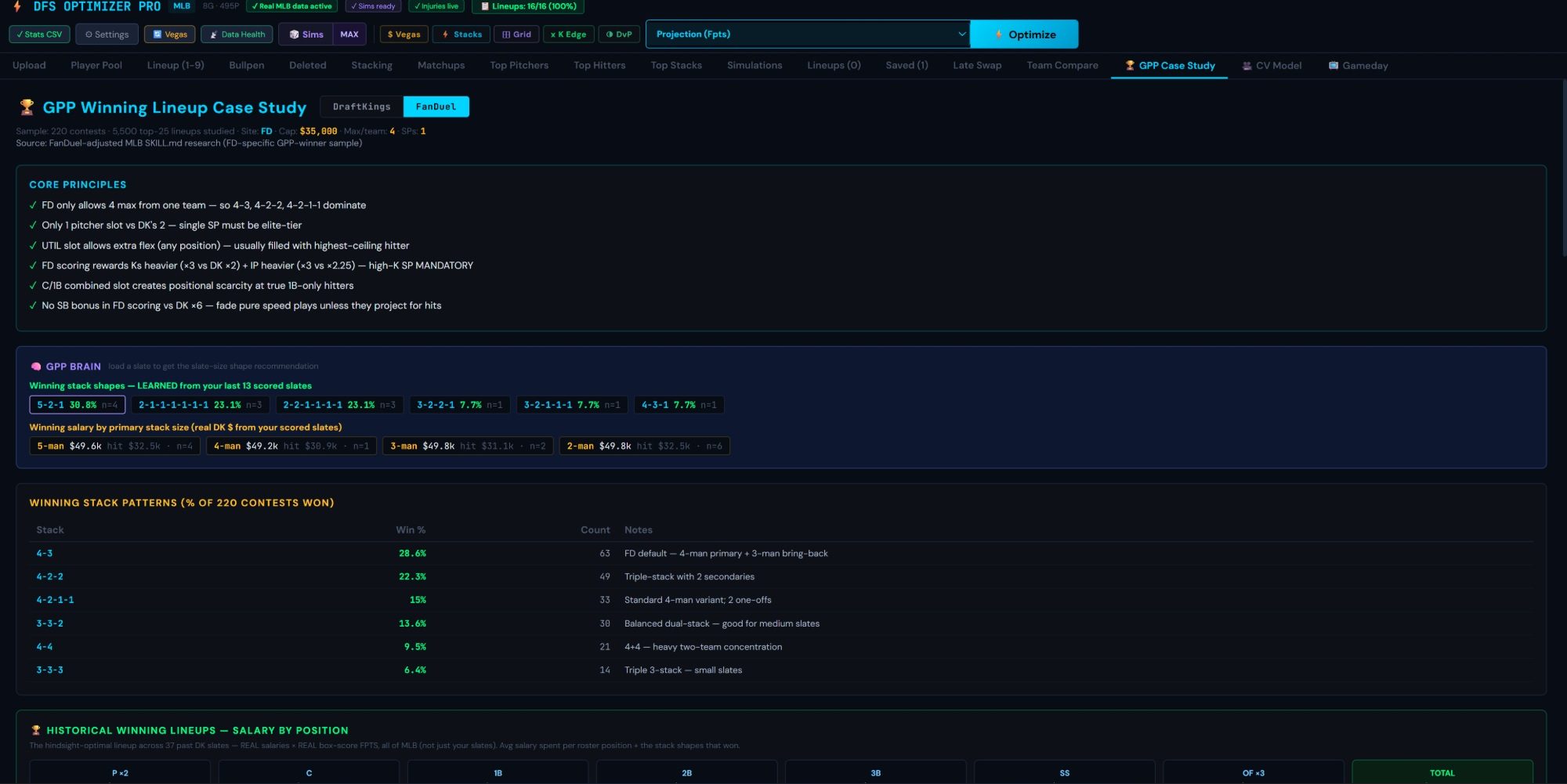Open the Grid view button
The image size is (1567, 784).
516,34
